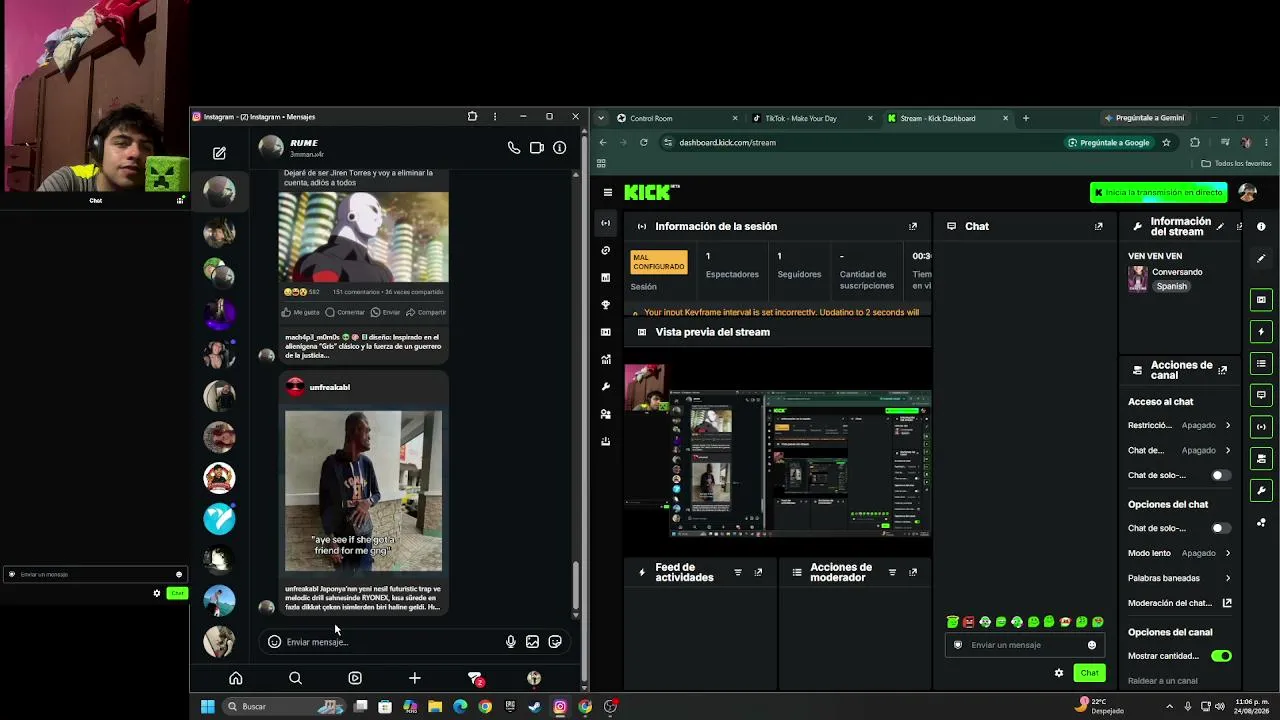Pop out the Kick Chat panel
Image resolution: width=1280 pixels, height=720 pixels.
pos(1098,227)
